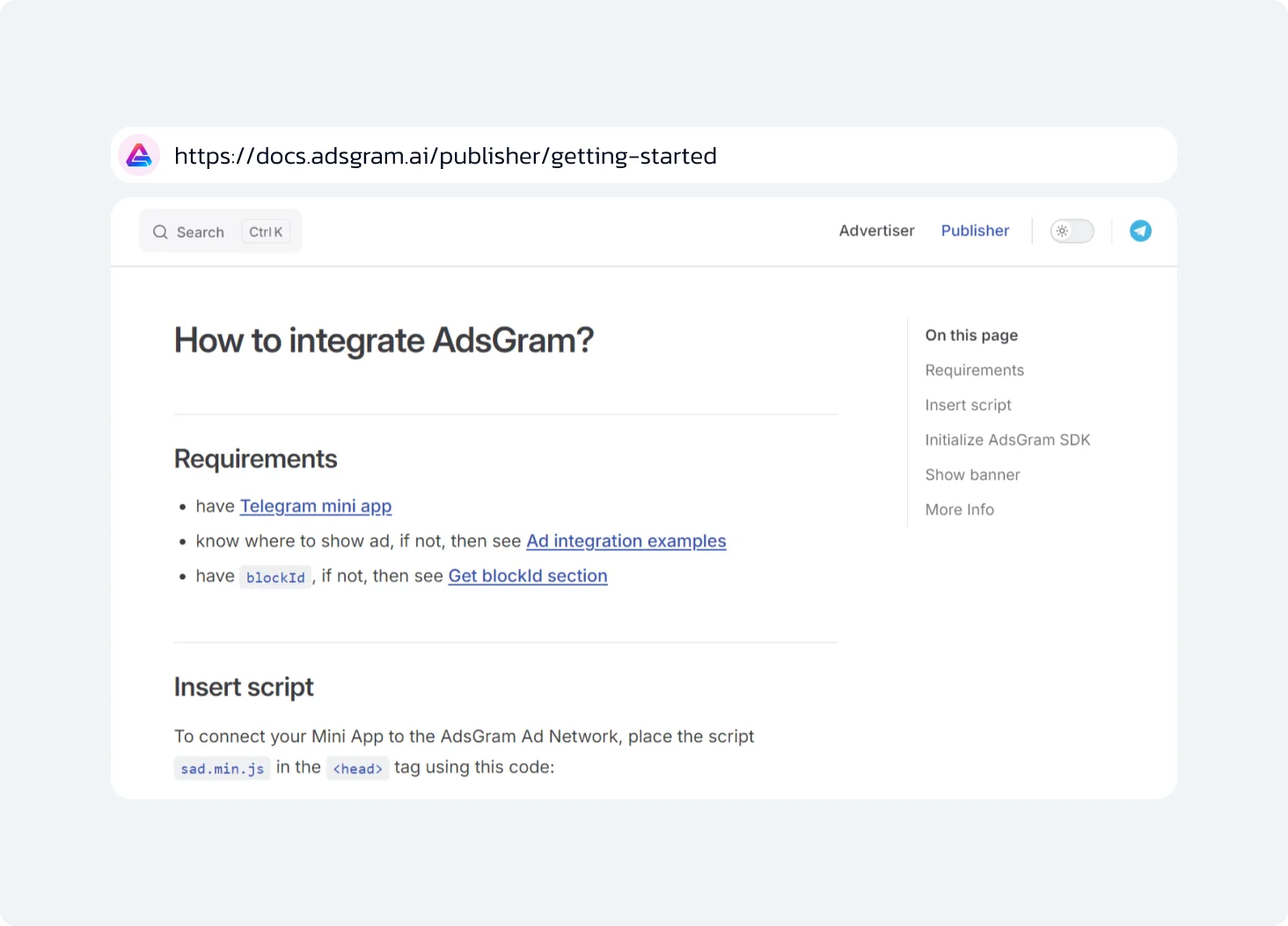Jump to Requirements in page outline

[974, 371]
